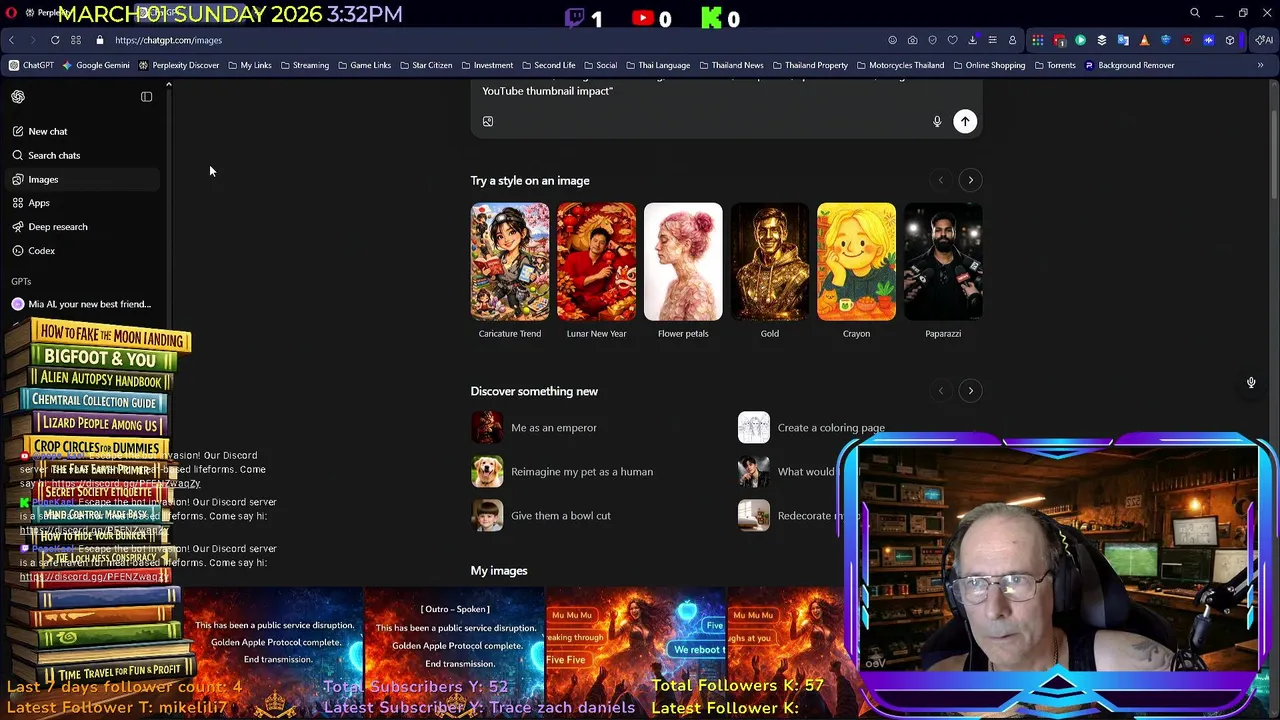Viewport: 1280px width, 720px height.
Task: Click the chatgpt.com/images address bar
Action: (x=168, y=40)
